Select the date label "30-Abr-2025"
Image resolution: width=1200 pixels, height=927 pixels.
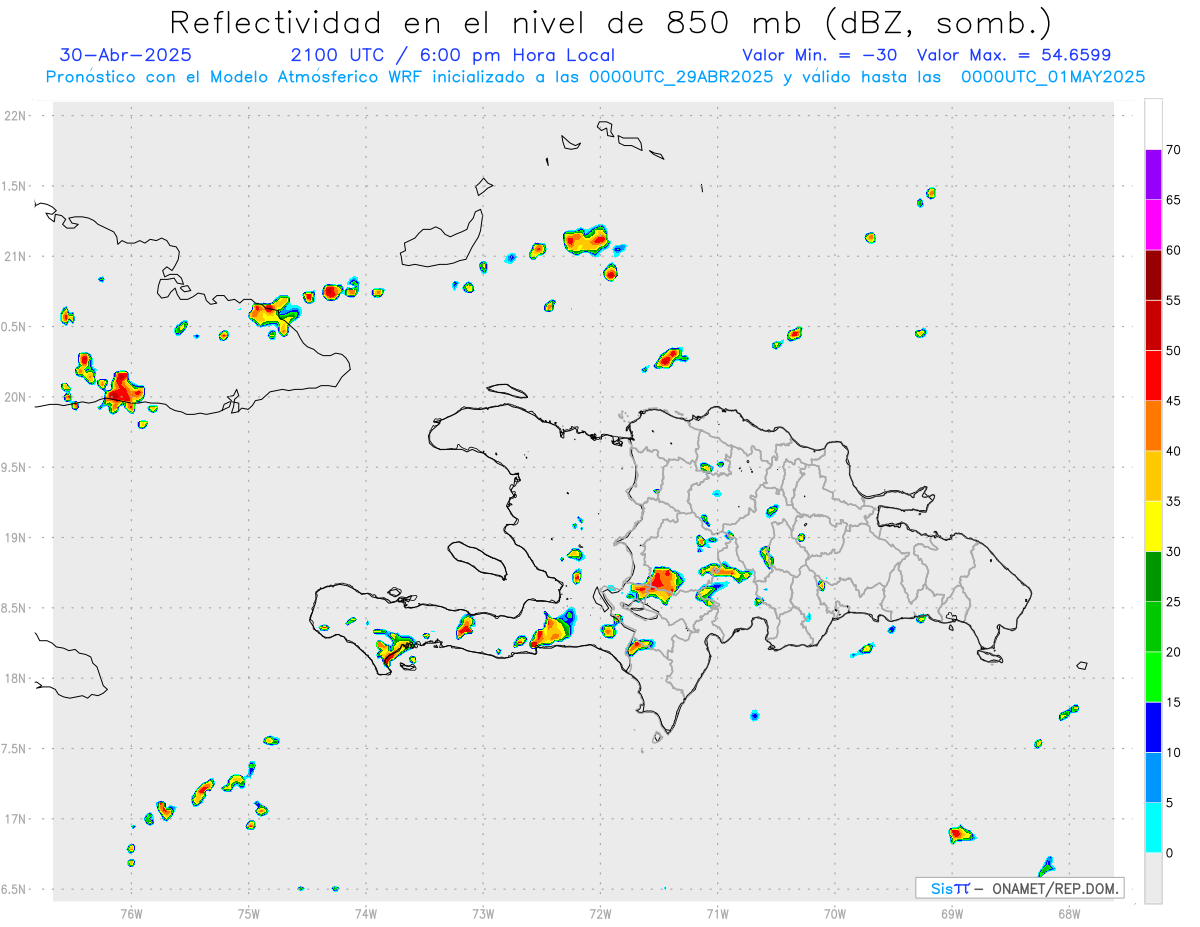click(126, 55)
